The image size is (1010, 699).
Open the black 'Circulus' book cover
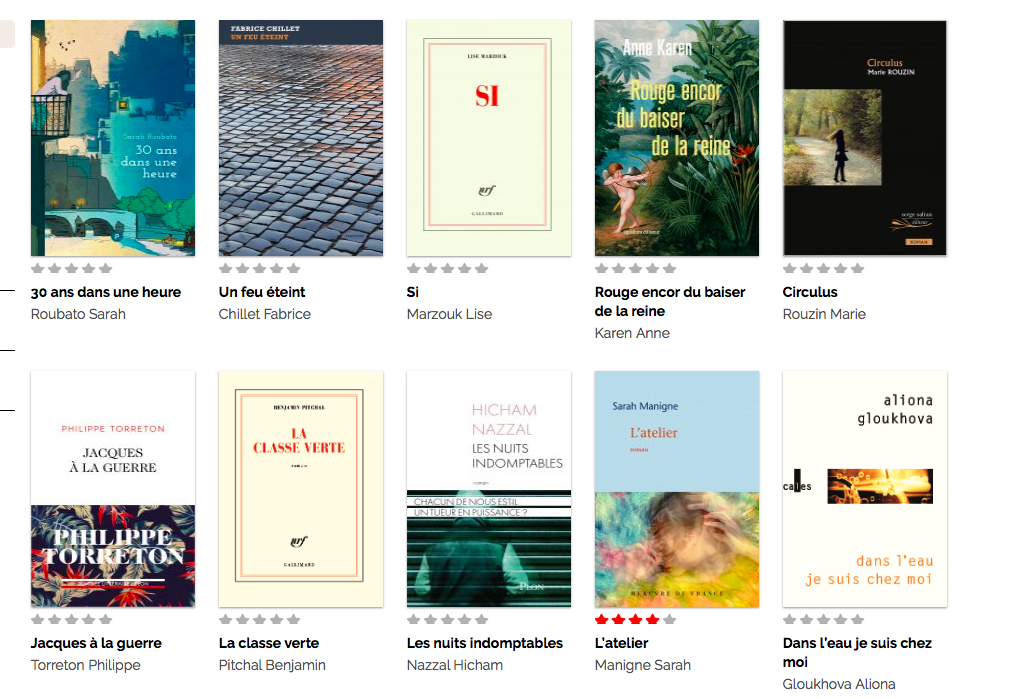pyautogui.click(x=865, y=138)
